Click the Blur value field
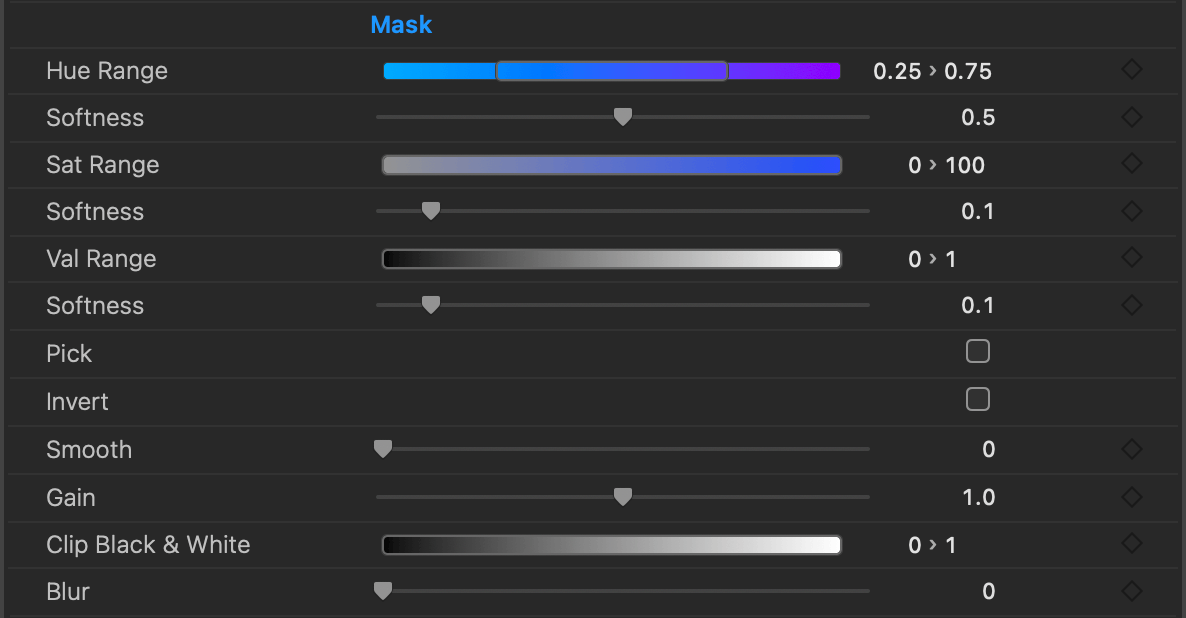The width and height of the screenshot is (1186, 618). [x=988, y=592]
